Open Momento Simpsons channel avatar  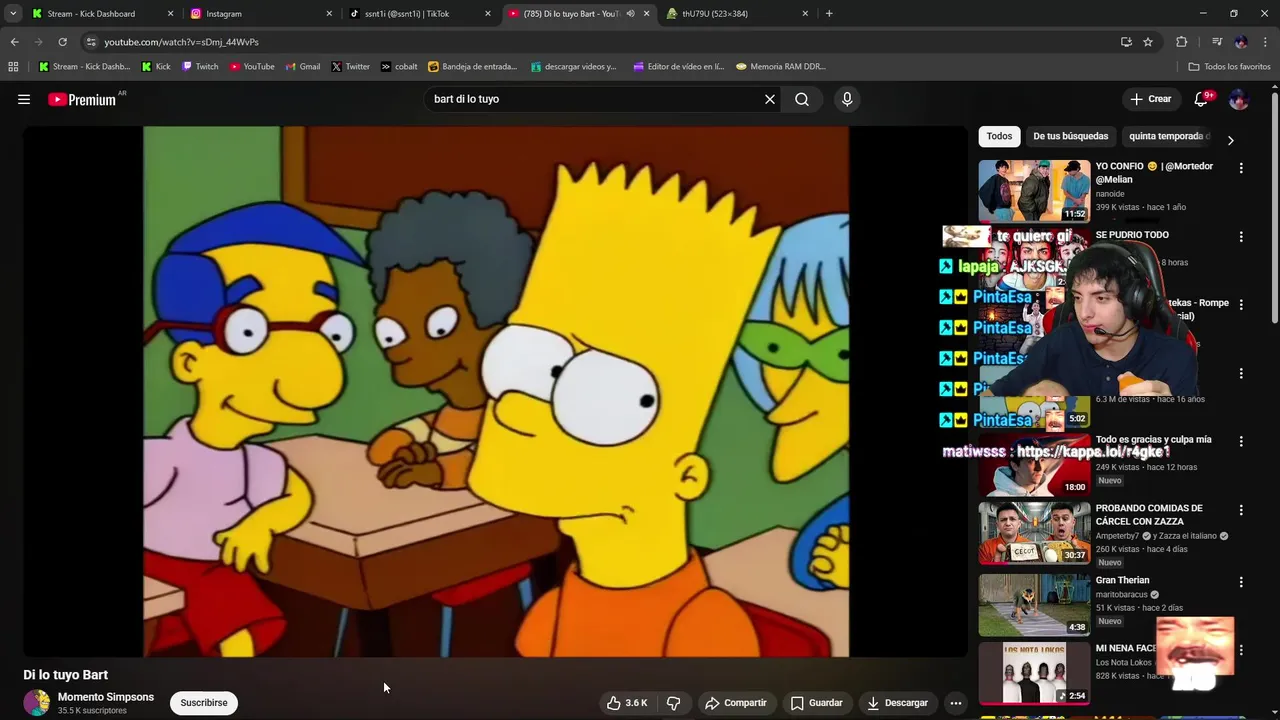[37, 703]
